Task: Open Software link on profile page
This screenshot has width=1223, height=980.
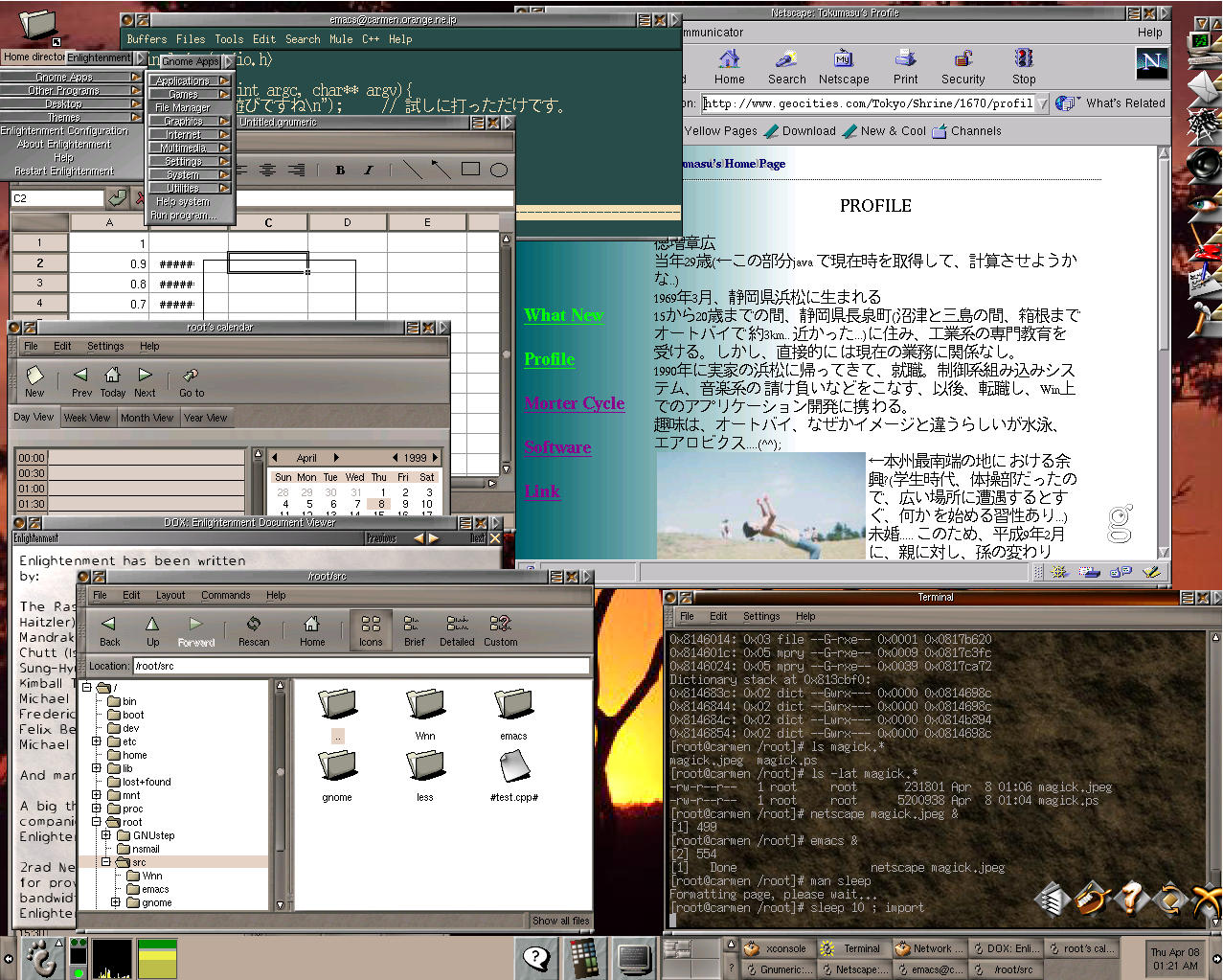Action: tap(557, 447)
